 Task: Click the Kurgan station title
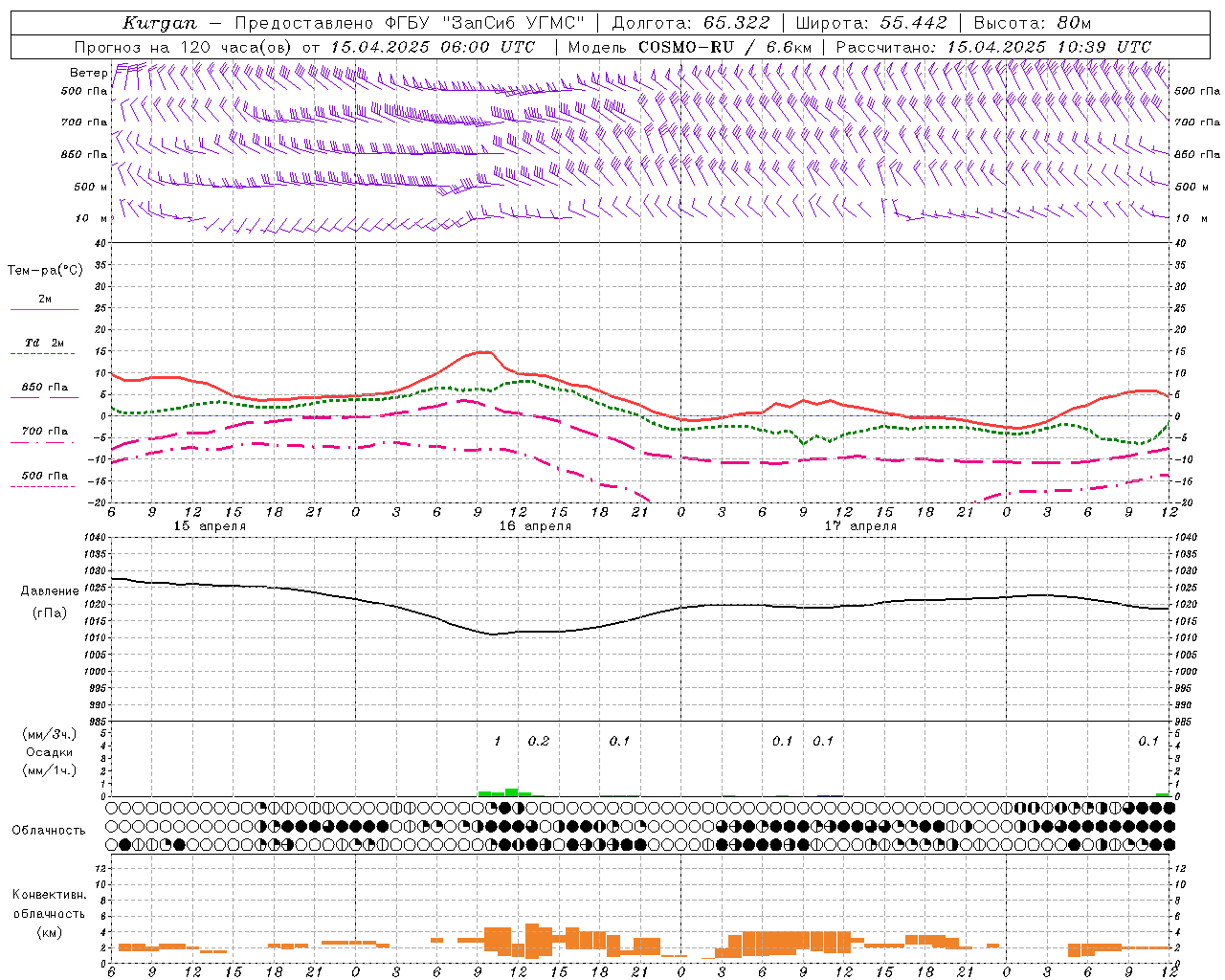click(160, 23)
